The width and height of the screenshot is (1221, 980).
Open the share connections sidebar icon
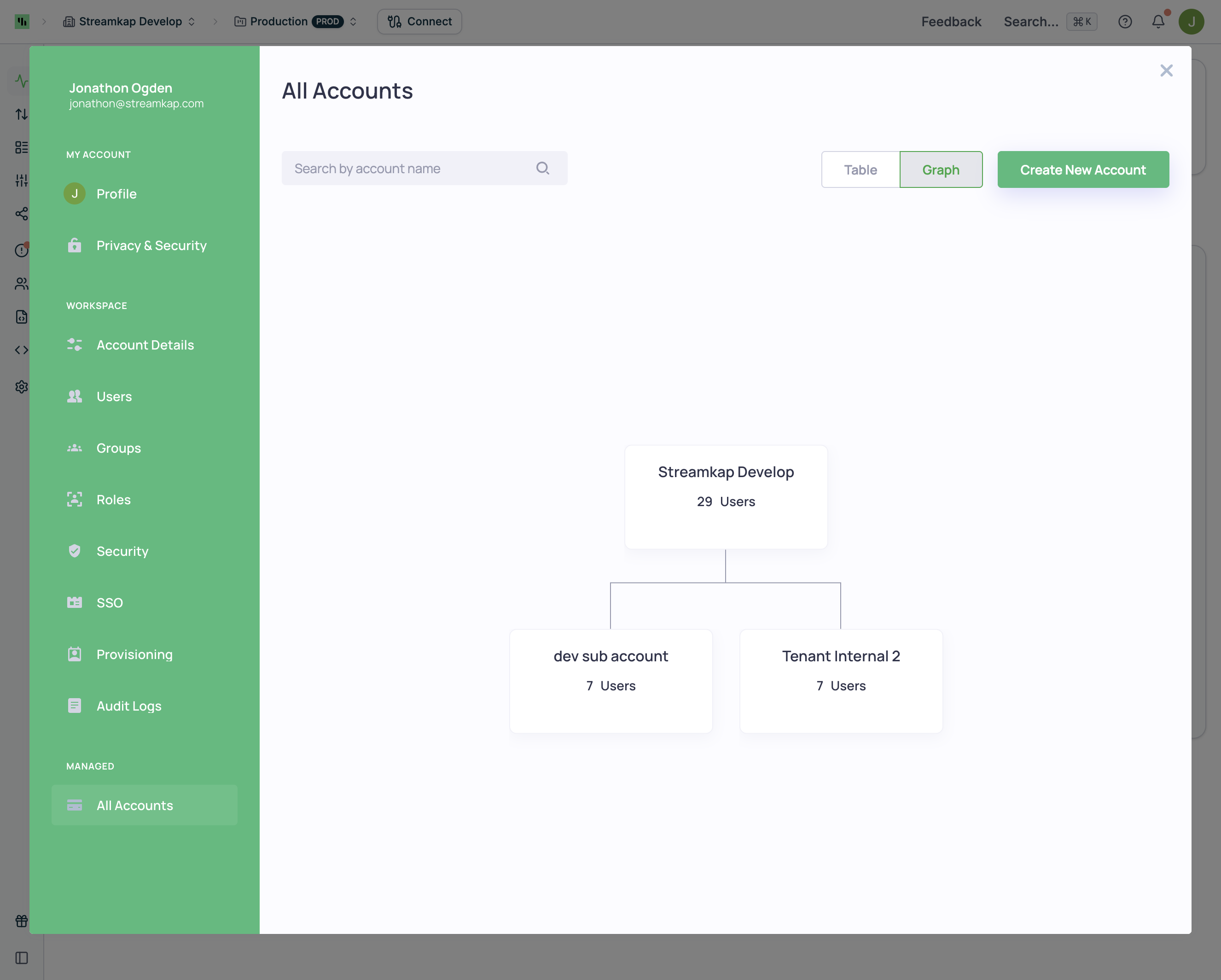[22, 214]
